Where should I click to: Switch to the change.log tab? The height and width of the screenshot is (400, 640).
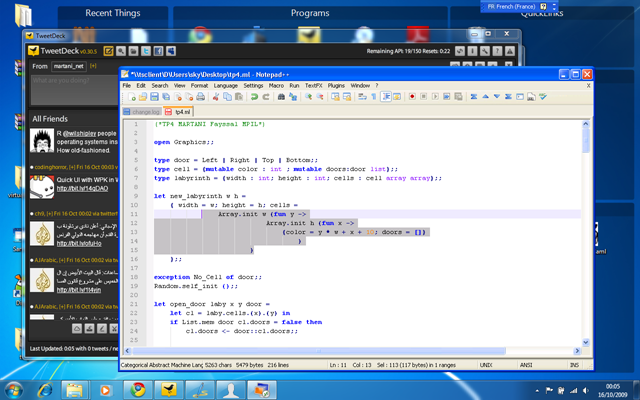142,111
